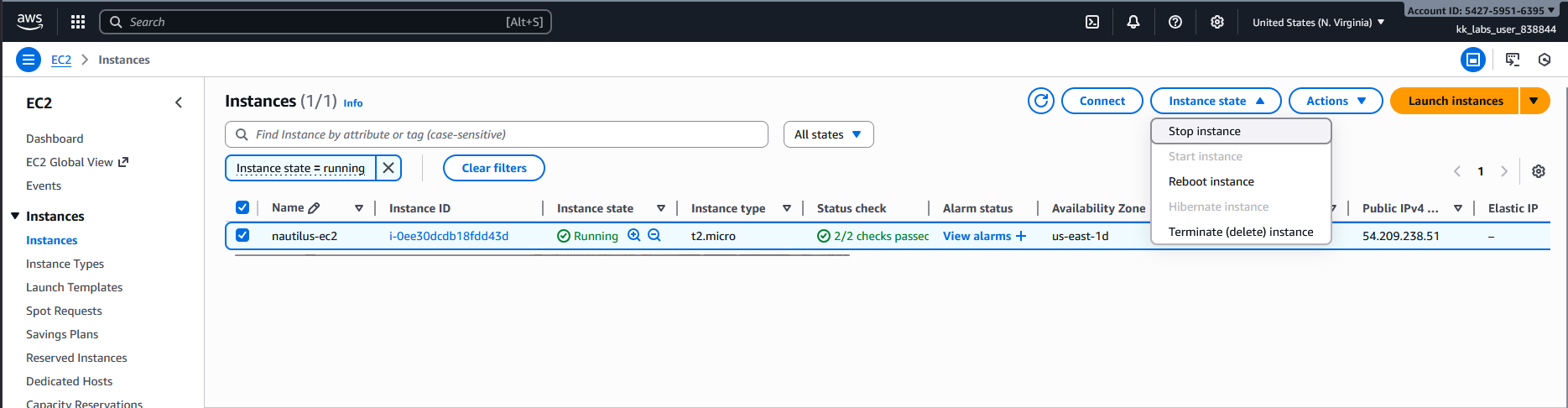Select Terminate (delete) instance

[1241, 232]
